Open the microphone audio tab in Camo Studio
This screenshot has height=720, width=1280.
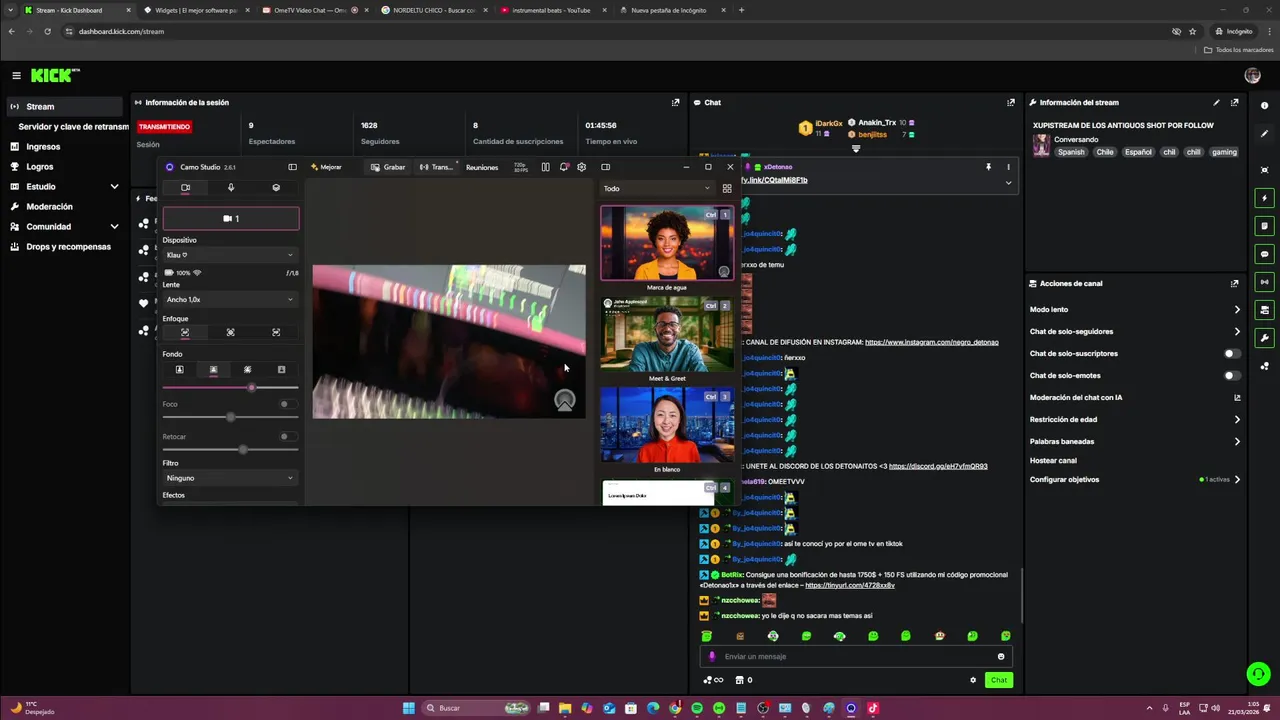click(x=231, y=188)
